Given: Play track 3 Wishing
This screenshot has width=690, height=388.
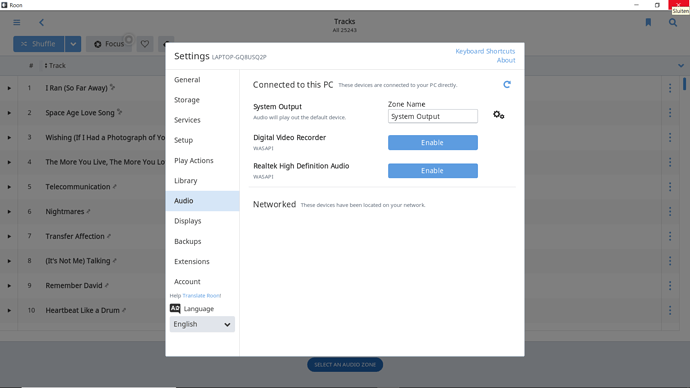Looking at the screenshot, I should [9, 138].
